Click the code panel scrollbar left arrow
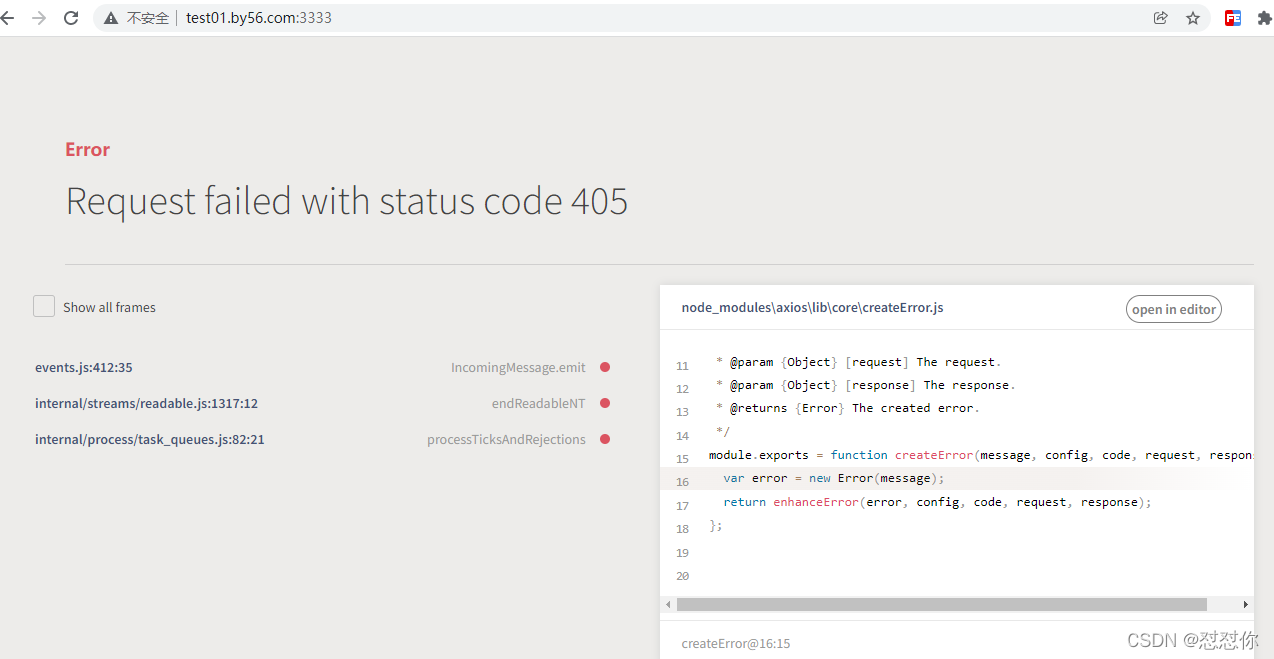Image resolution: width=1274 pixels, height=659 pixels. (668, 604)
